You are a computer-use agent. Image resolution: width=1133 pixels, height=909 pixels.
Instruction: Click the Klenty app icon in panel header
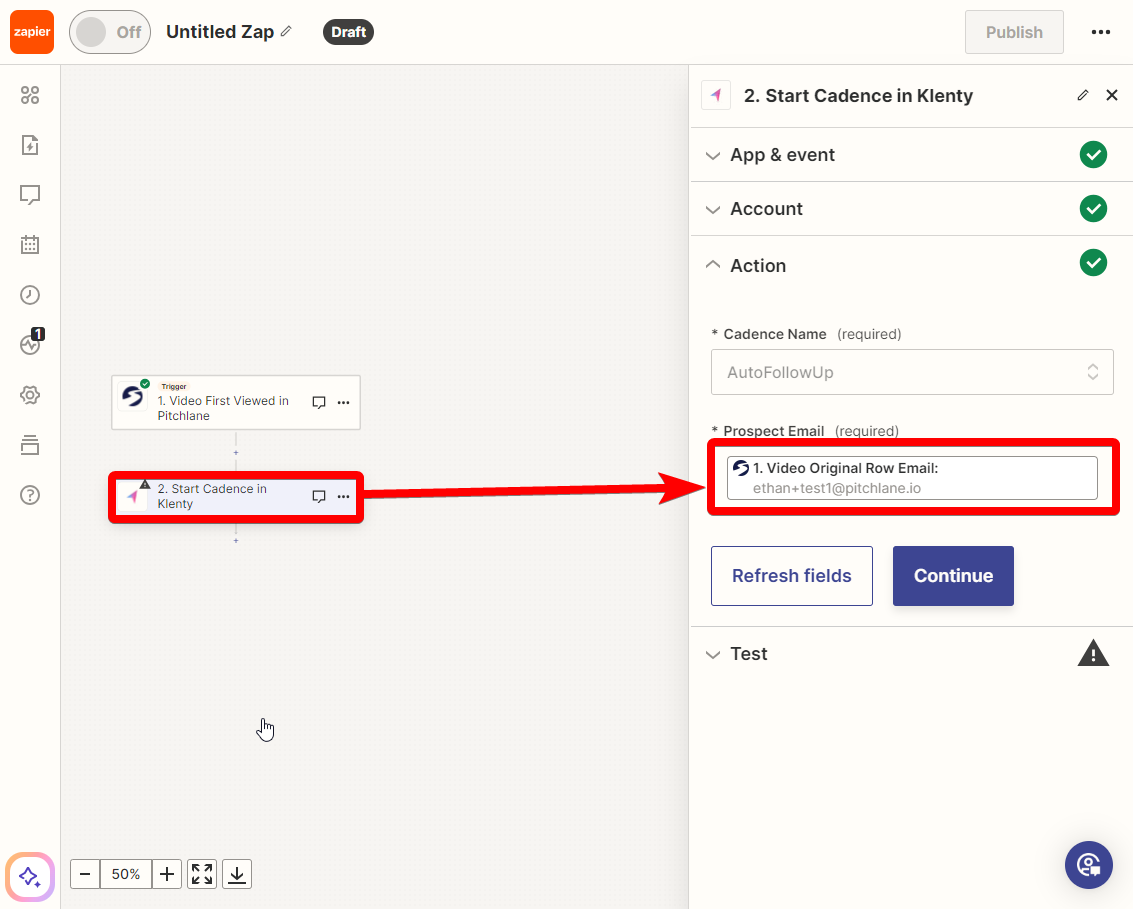[x=716, y=95]
